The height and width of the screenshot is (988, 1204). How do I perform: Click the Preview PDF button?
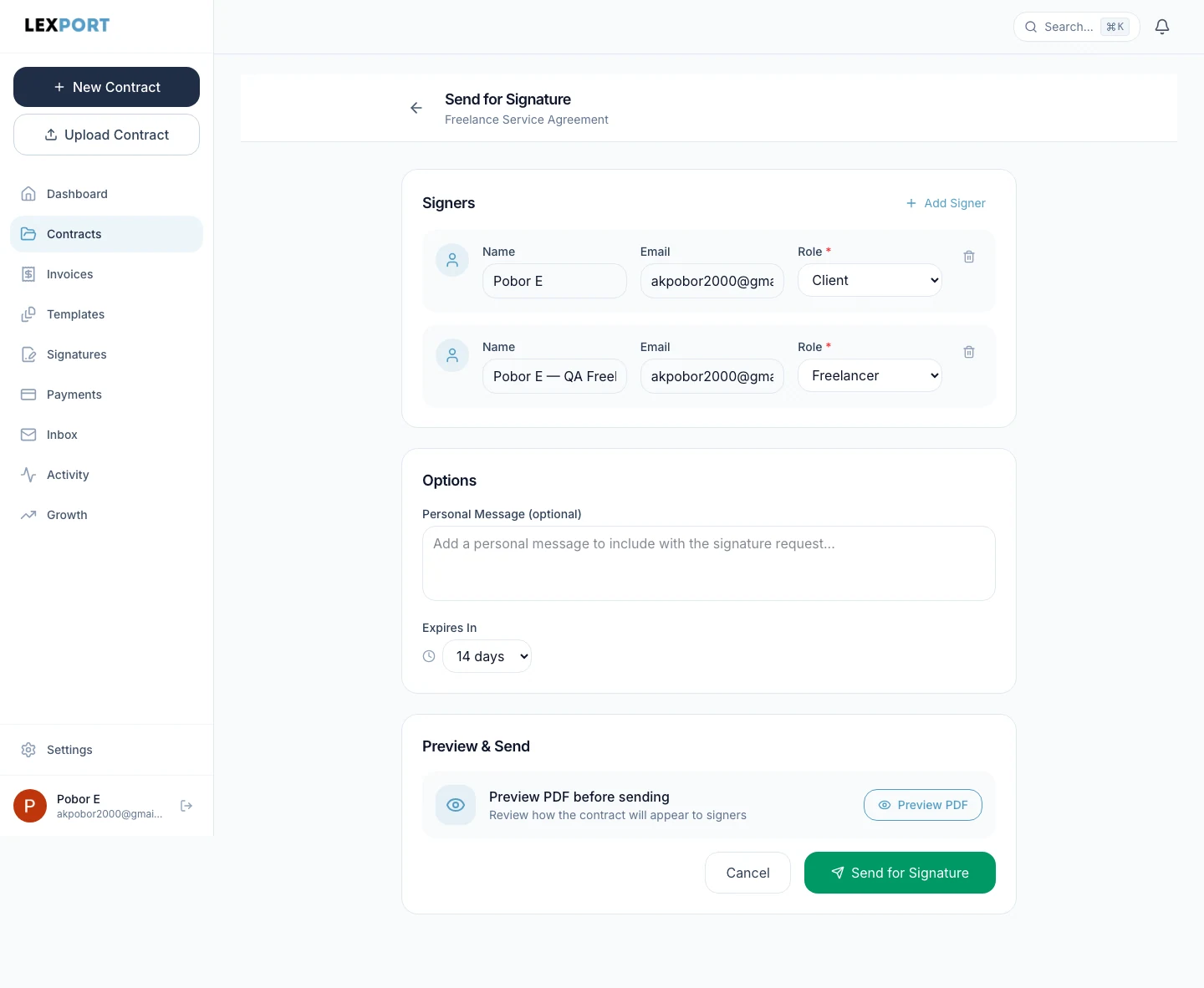pos(922,805)
